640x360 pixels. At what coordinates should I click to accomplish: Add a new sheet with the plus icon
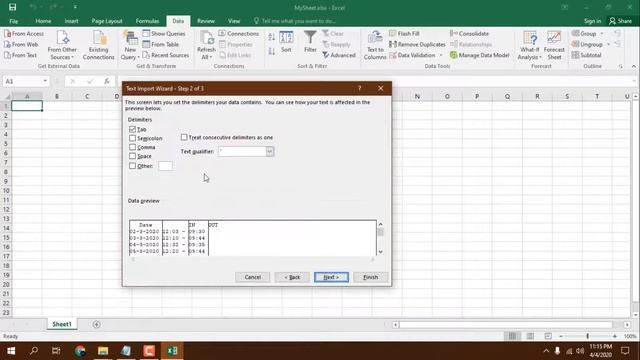click(x=96, y=324)
